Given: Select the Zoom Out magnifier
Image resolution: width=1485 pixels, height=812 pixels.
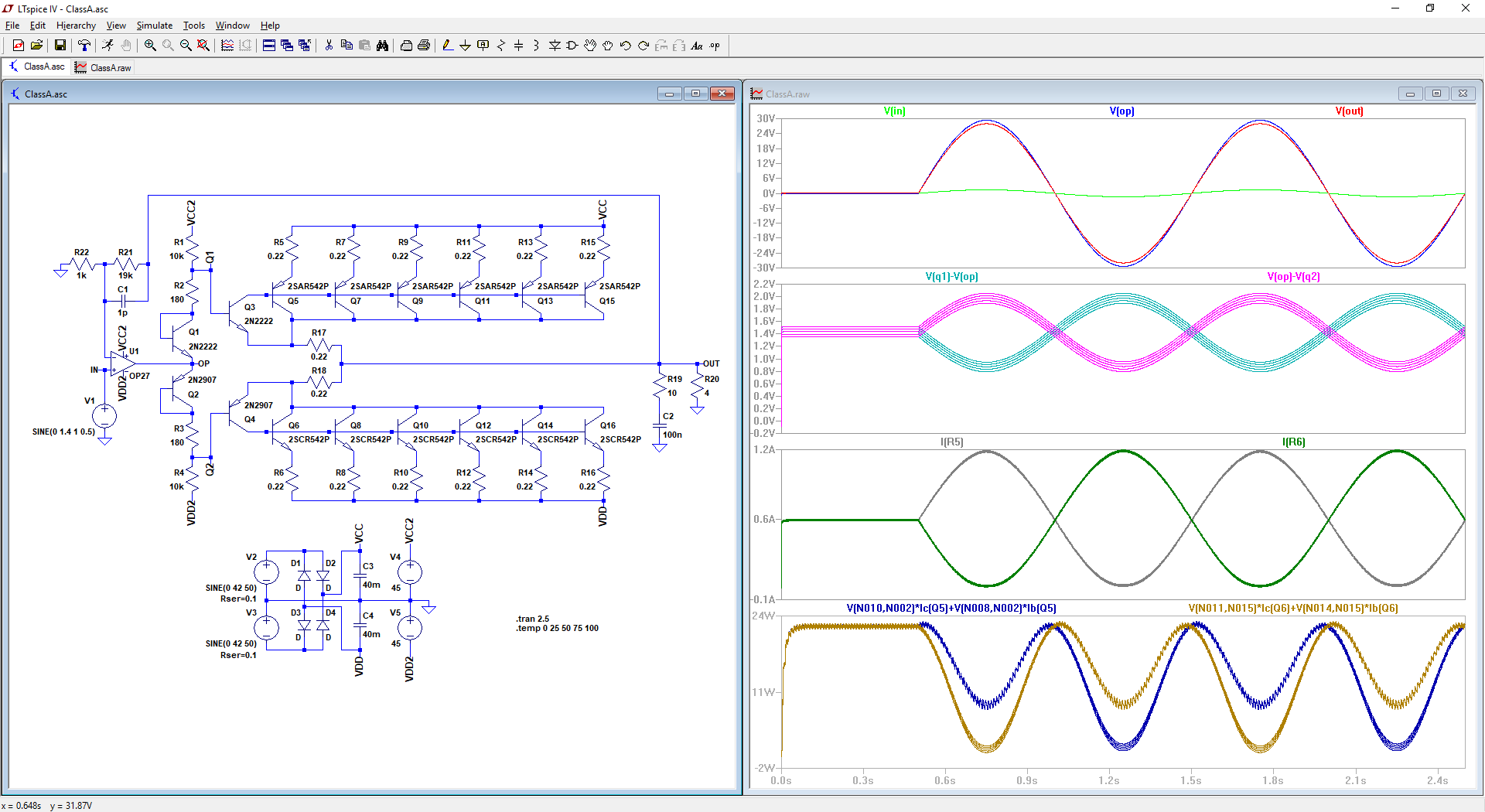Looking at the screenshot, I should coord(186,46).
